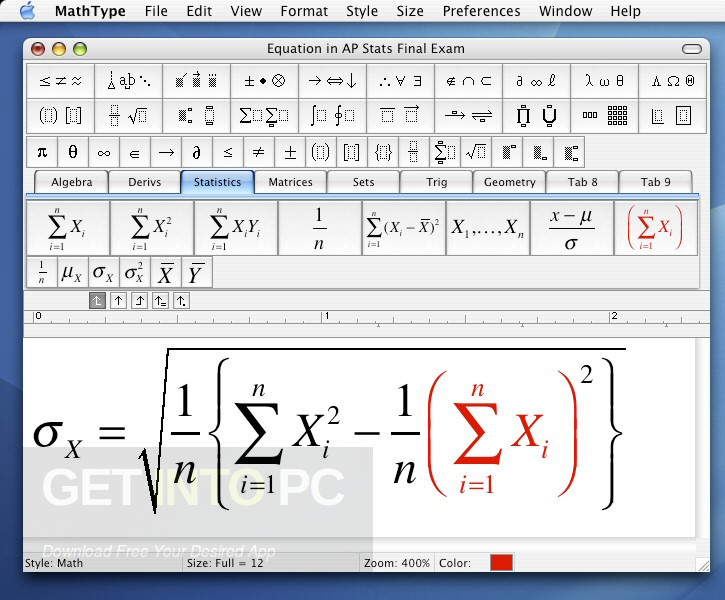Open the underbar and overbar templates palette
This screenshot has height=600, width=725.
click(400, 116)
